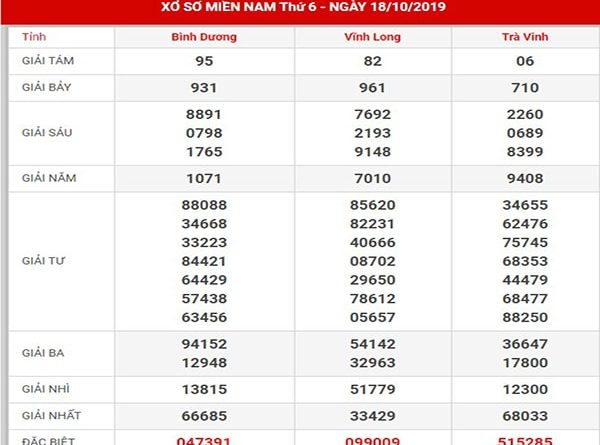Click the number 710

(x=525, y=88)
